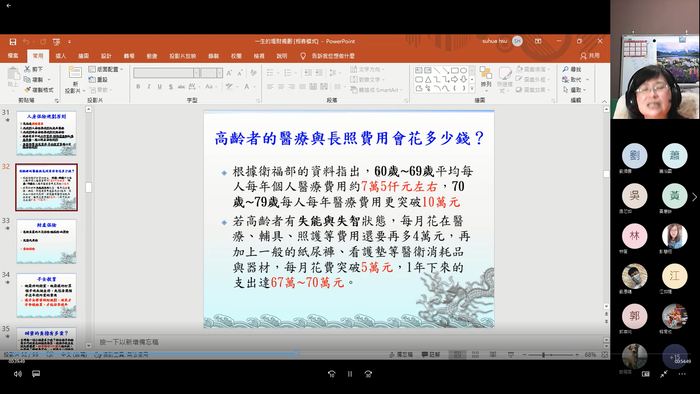
Task: Expand the Copy options arrow
Action: click(49, 80)
